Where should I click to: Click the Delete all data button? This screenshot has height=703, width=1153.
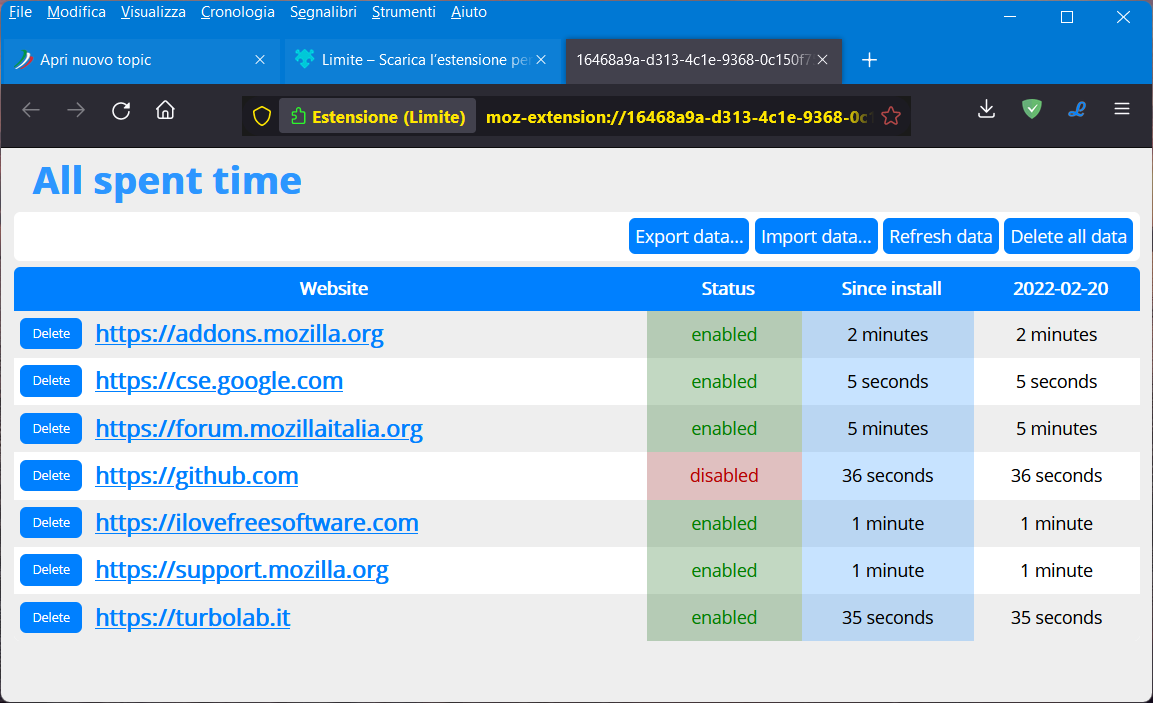tap(1068, 236)
